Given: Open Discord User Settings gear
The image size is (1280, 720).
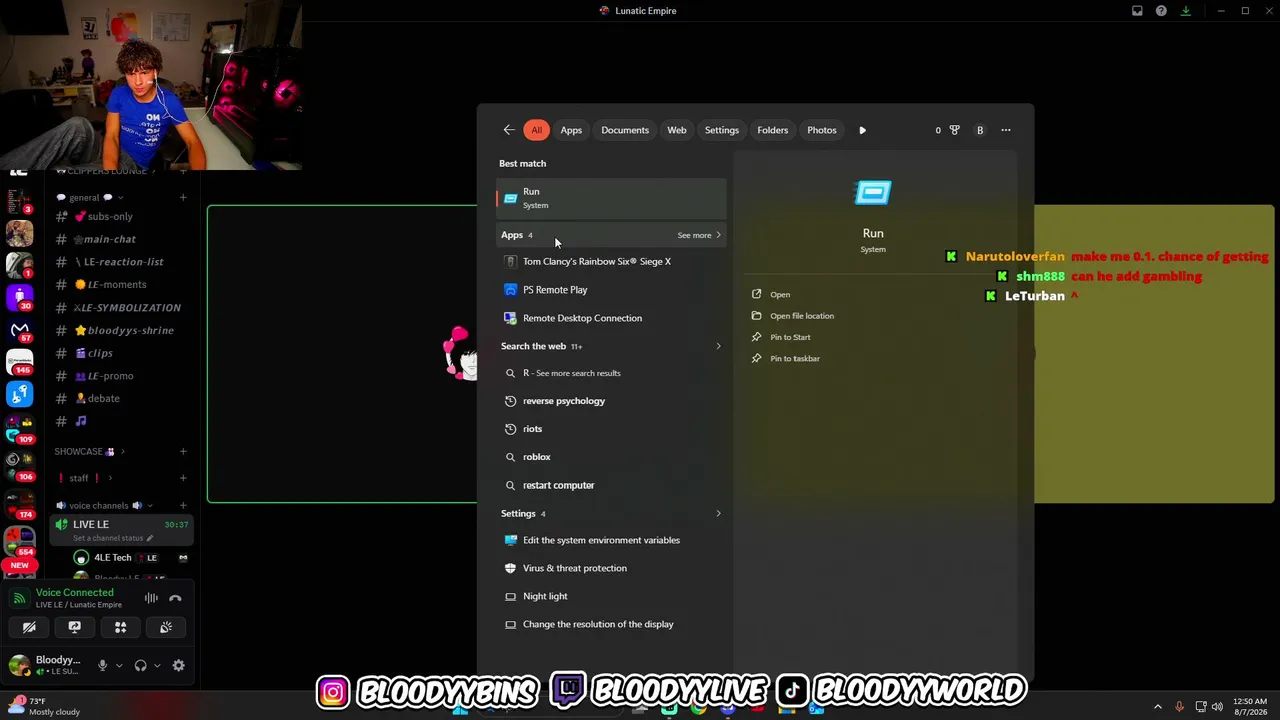Looking at the screenshot, I should [179, 666].
